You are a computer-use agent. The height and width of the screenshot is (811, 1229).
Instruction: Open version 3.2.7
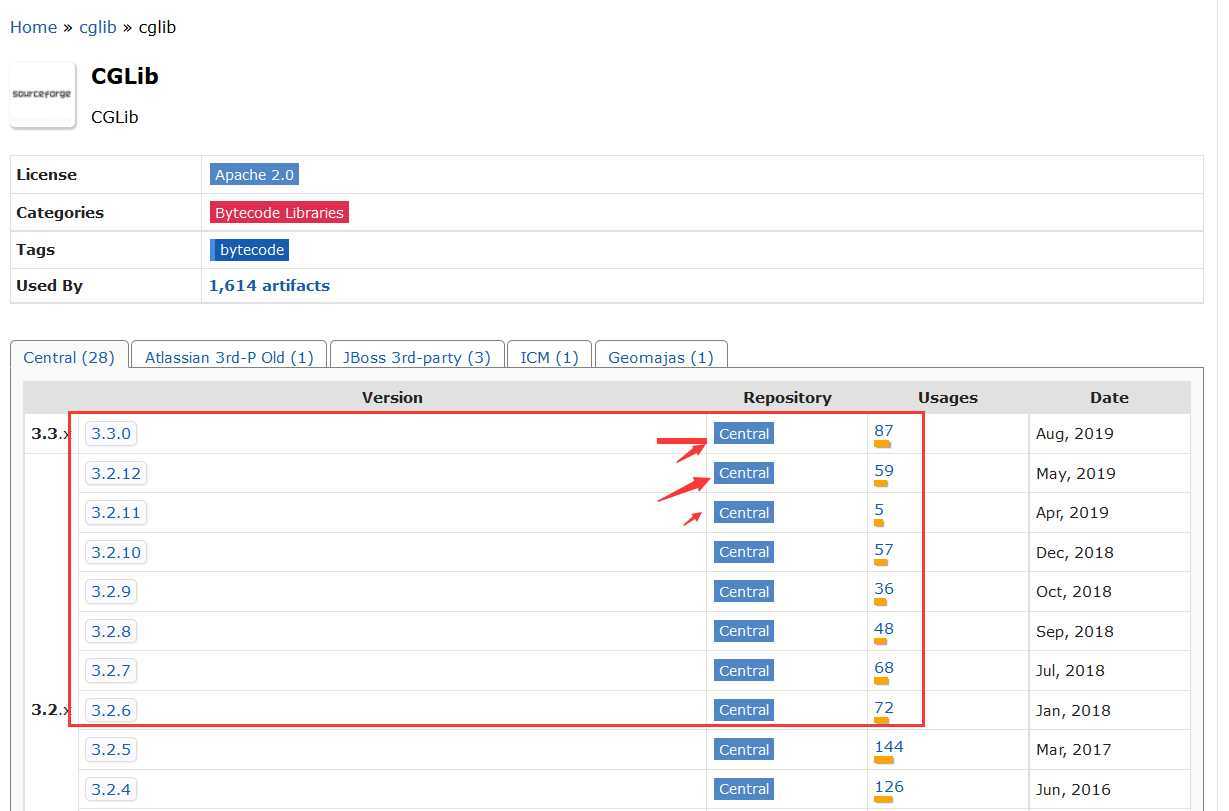coord(110,670)
